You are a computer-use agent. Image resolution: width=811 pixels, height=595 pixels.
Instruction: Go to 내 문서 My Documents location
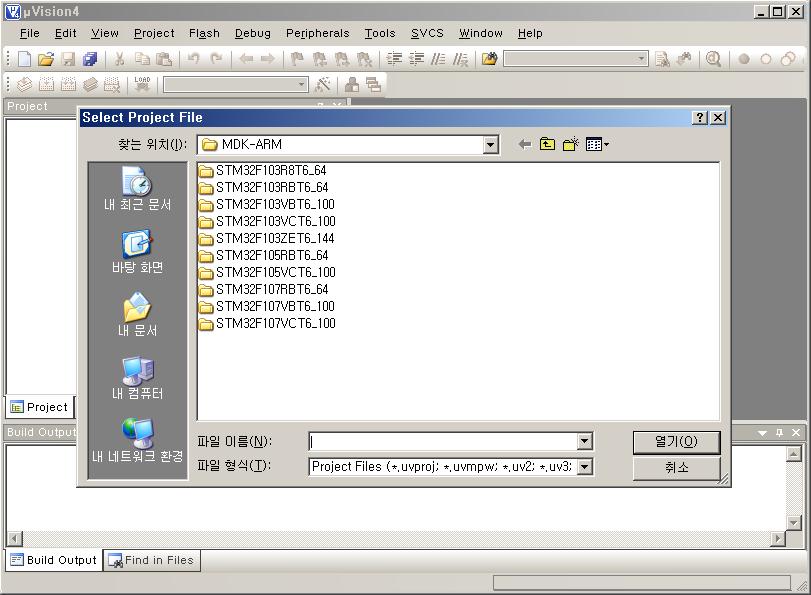tap(137, 315)
